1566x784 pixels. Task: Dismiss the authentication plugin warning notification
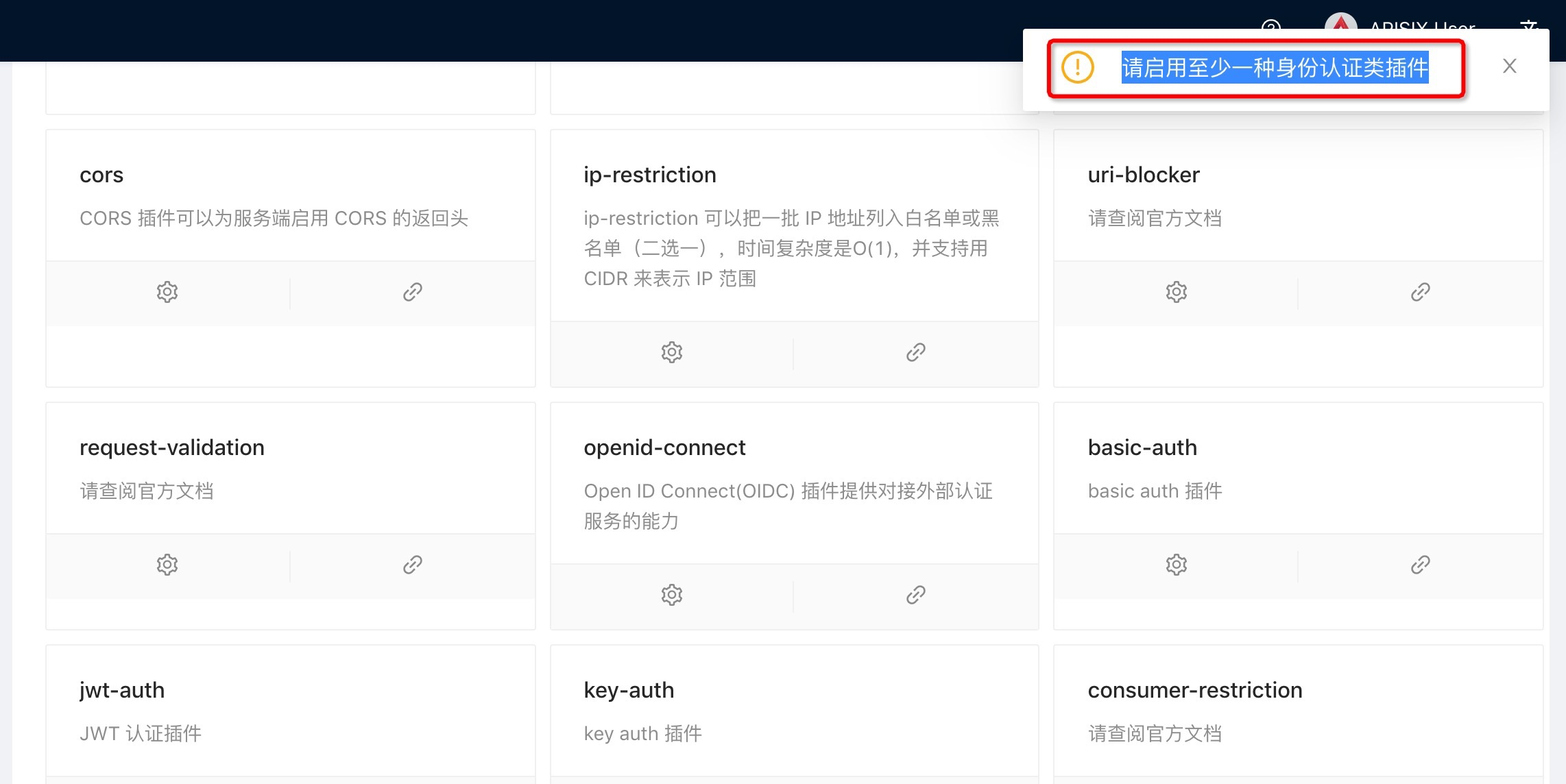pos(1509,66)
